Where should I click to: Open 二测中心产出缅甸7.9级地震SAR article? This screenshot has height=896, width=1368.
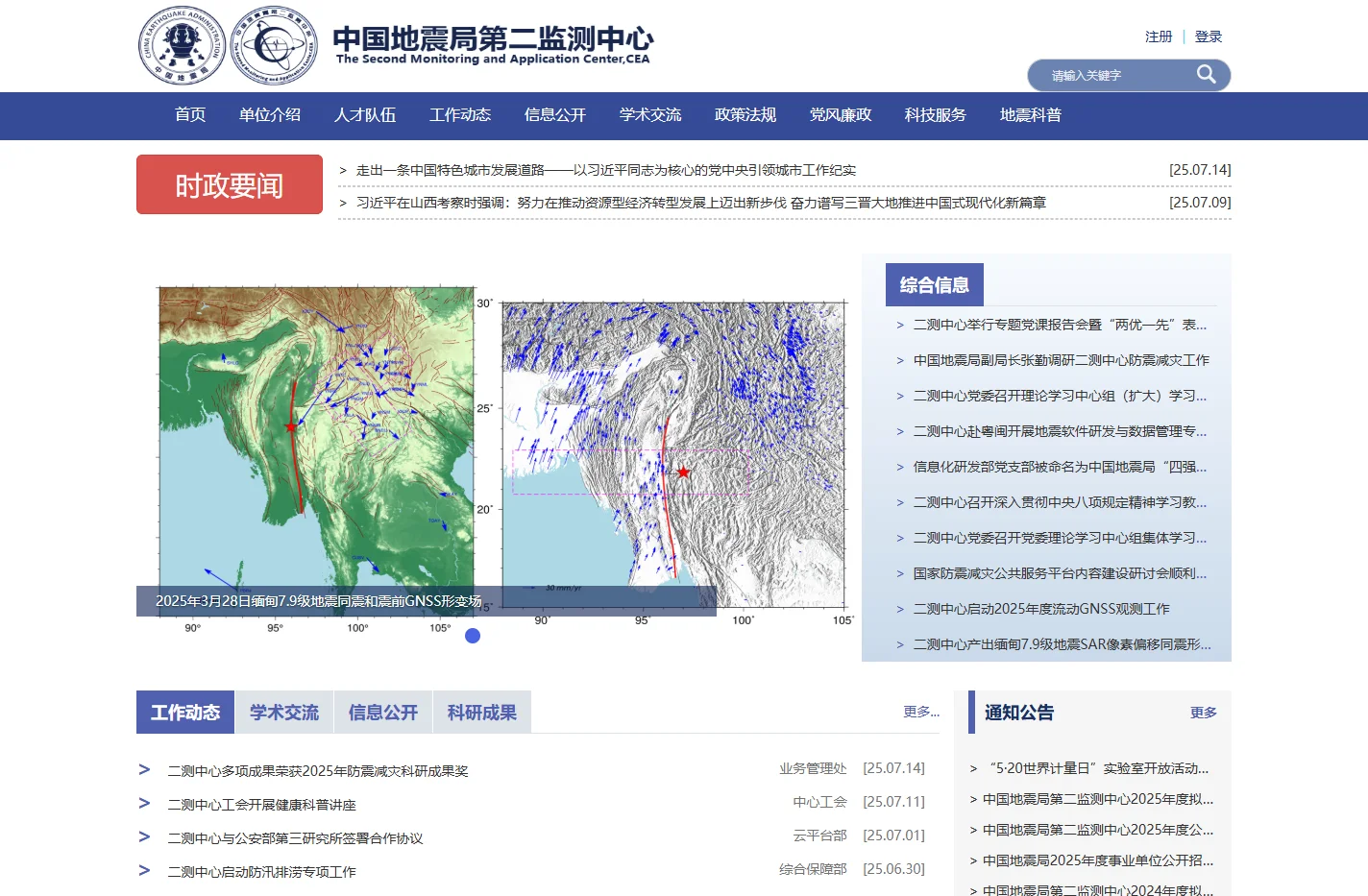point(1062,644)
